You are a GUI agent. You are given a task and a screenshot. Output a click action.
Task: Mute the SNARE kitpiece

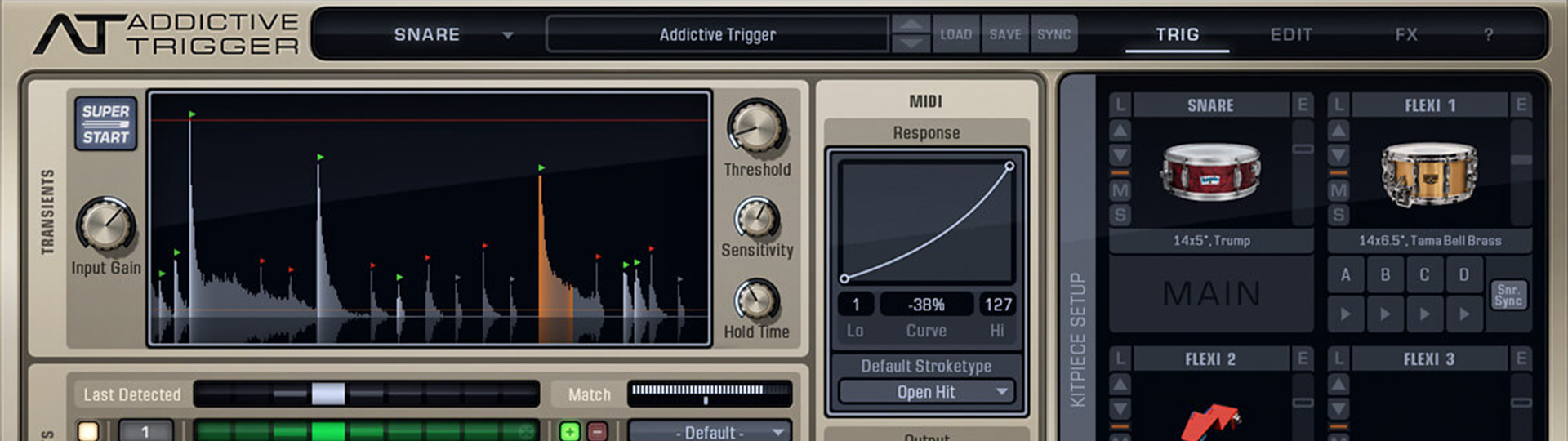[1120, 190]
